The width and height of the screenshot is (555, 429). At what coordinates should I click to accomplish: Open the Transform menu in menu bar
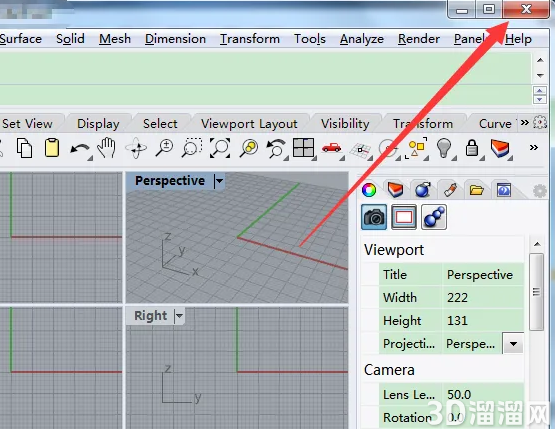250,39
